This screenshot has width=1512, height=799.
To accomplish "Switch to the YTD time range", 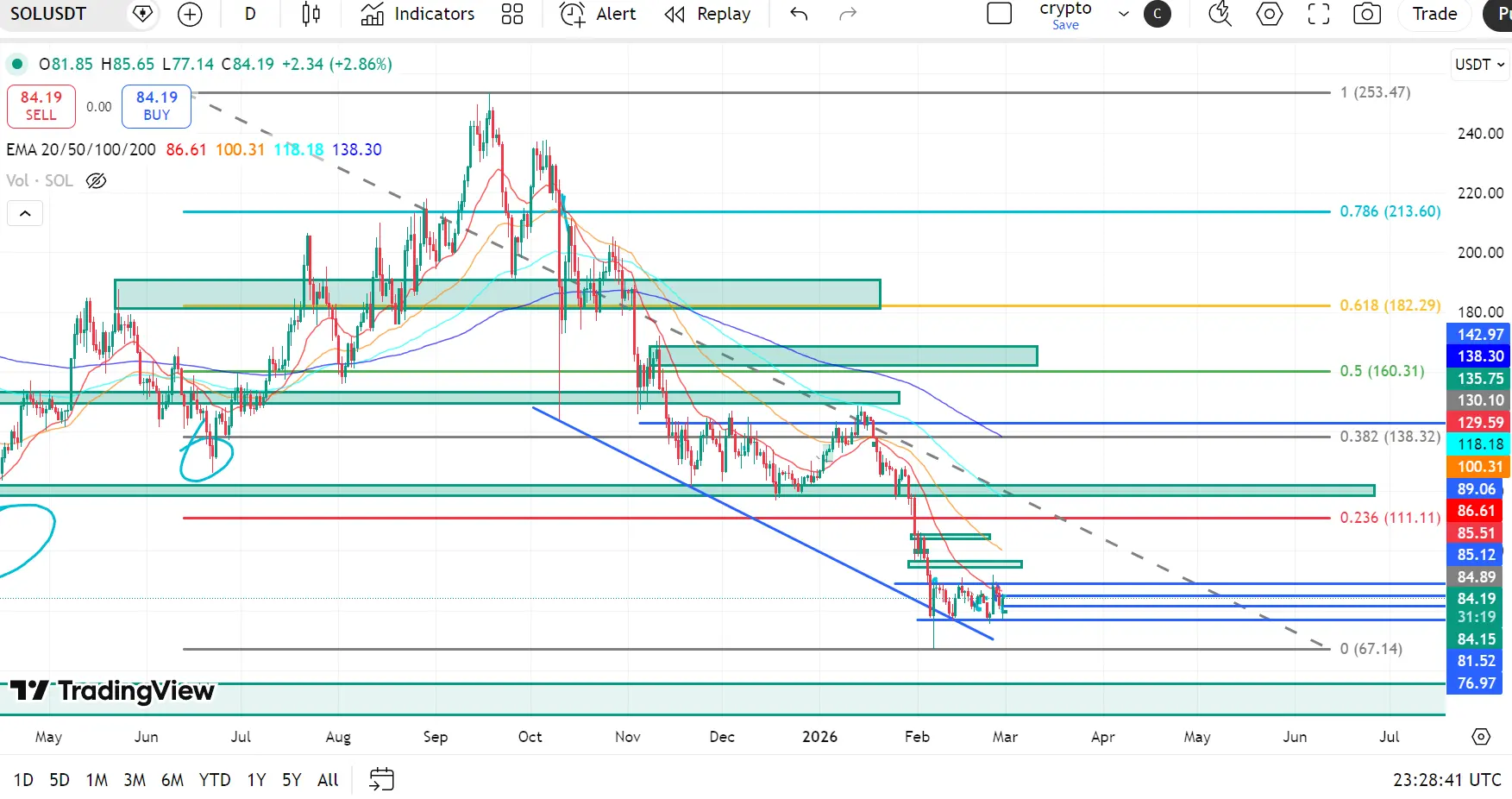I will (x=215, y=780).
